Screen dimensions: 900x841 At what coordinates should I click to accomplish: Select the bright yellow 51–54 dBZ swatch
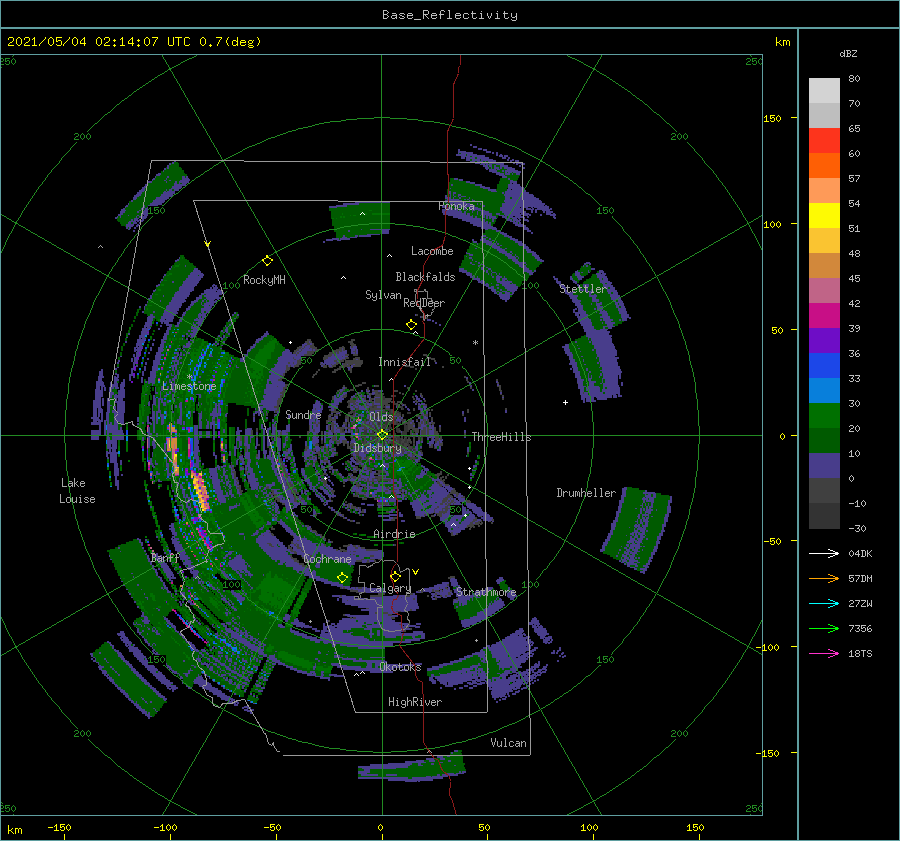point(824,216)
